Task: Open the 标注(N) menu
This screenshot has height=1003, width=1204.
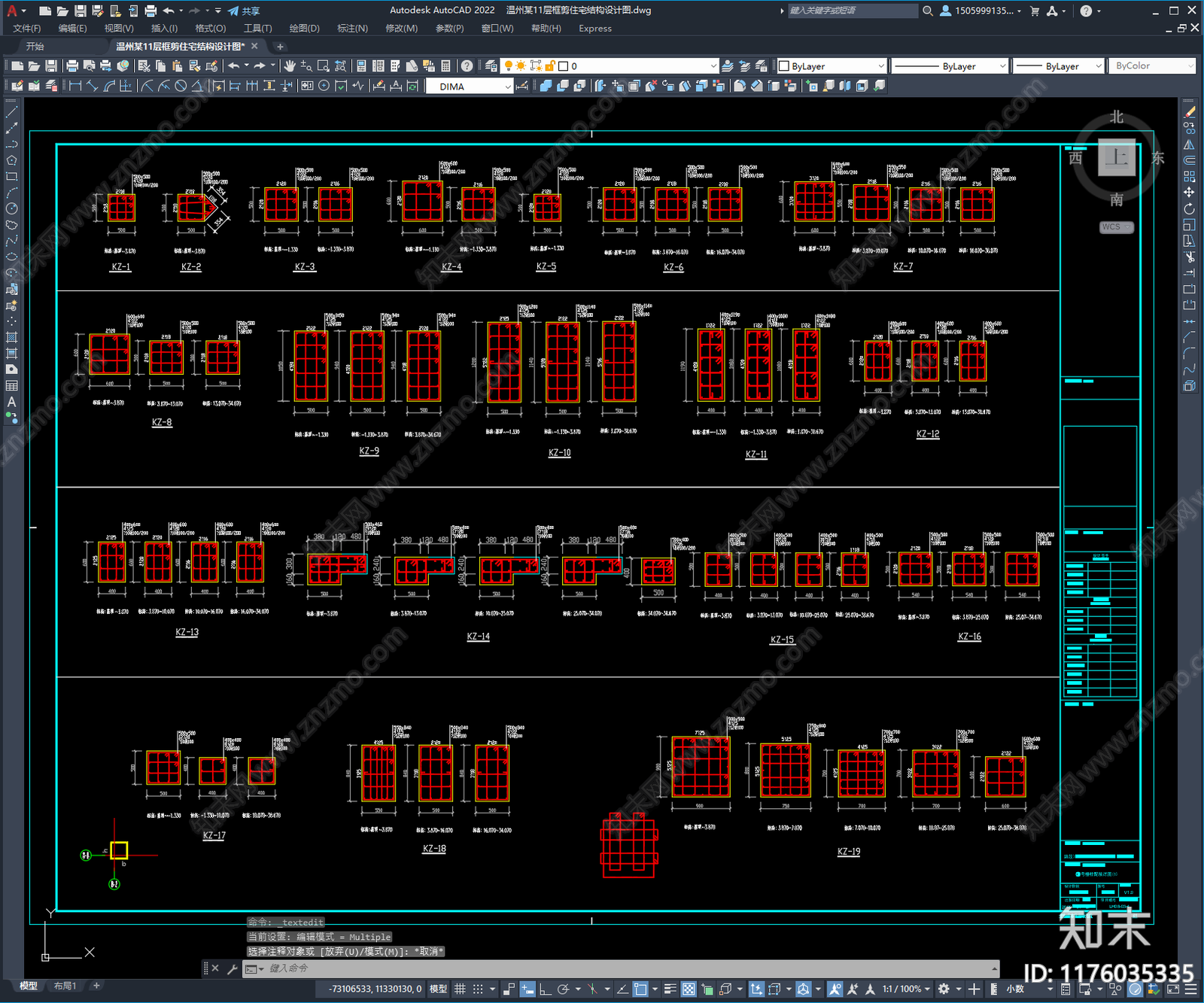Action: point(352,29)
